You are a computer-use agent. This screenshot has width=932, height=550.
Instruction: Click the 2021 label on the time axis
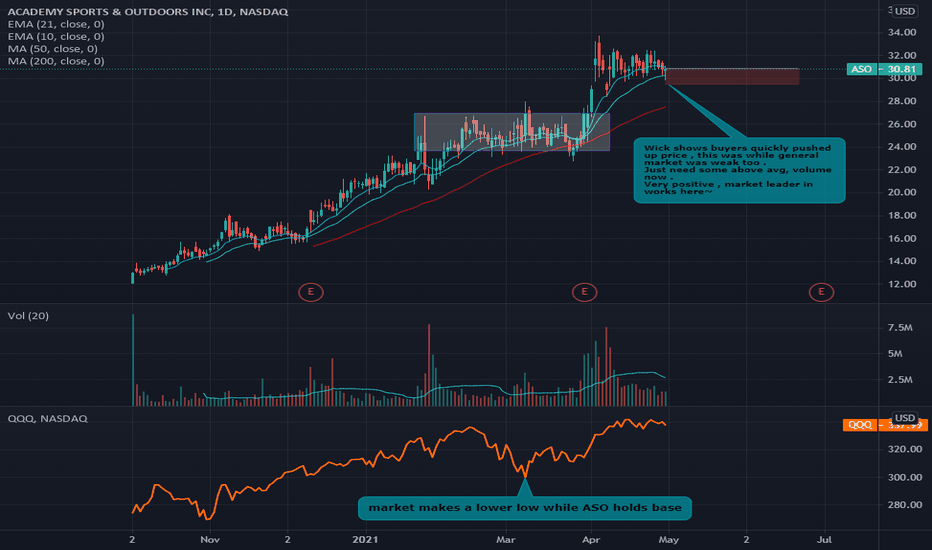pyautogui.click(x=365, y=540)
